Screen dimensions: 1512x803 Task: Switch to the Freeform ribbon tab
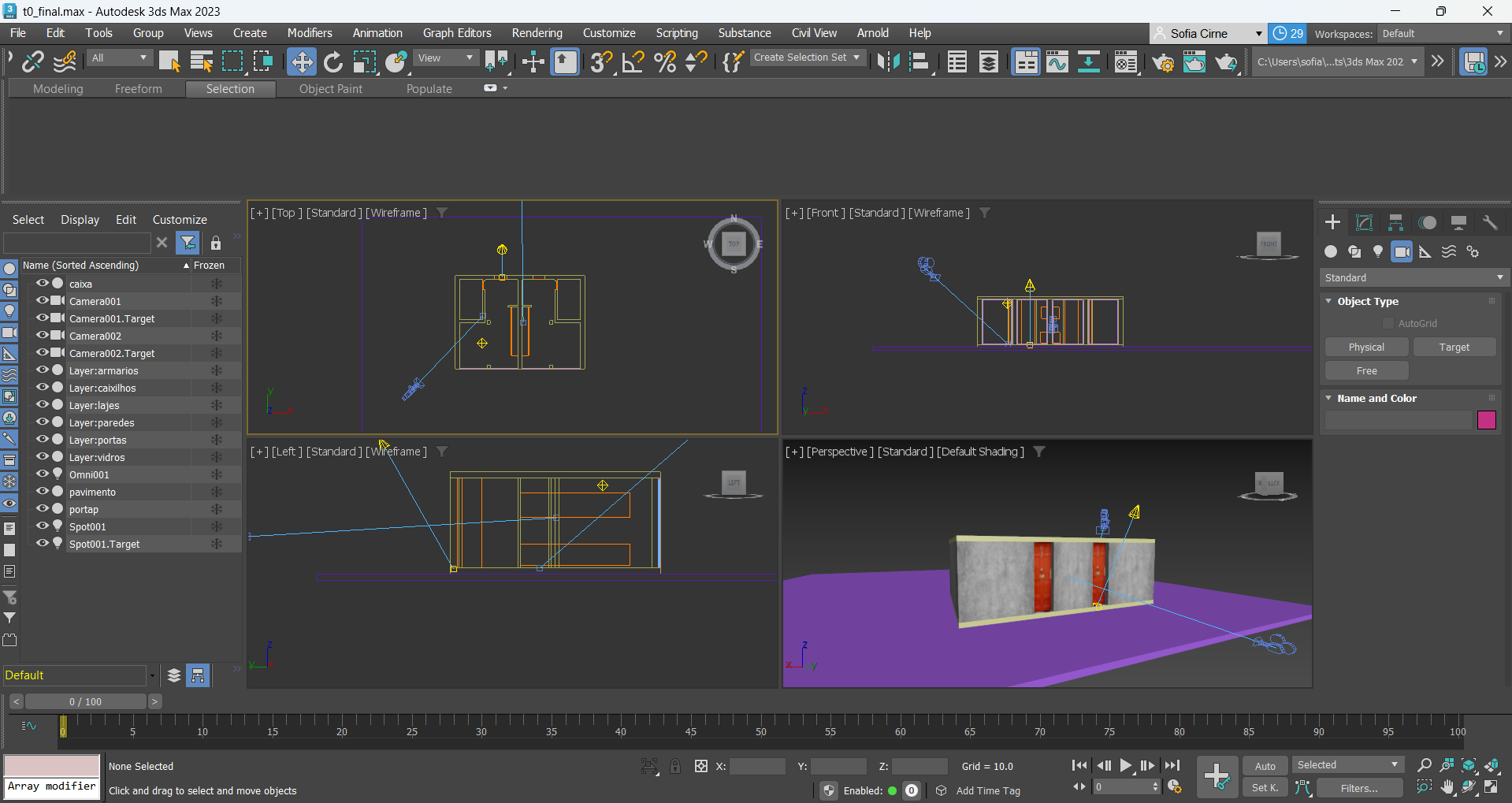pos(138,89)
